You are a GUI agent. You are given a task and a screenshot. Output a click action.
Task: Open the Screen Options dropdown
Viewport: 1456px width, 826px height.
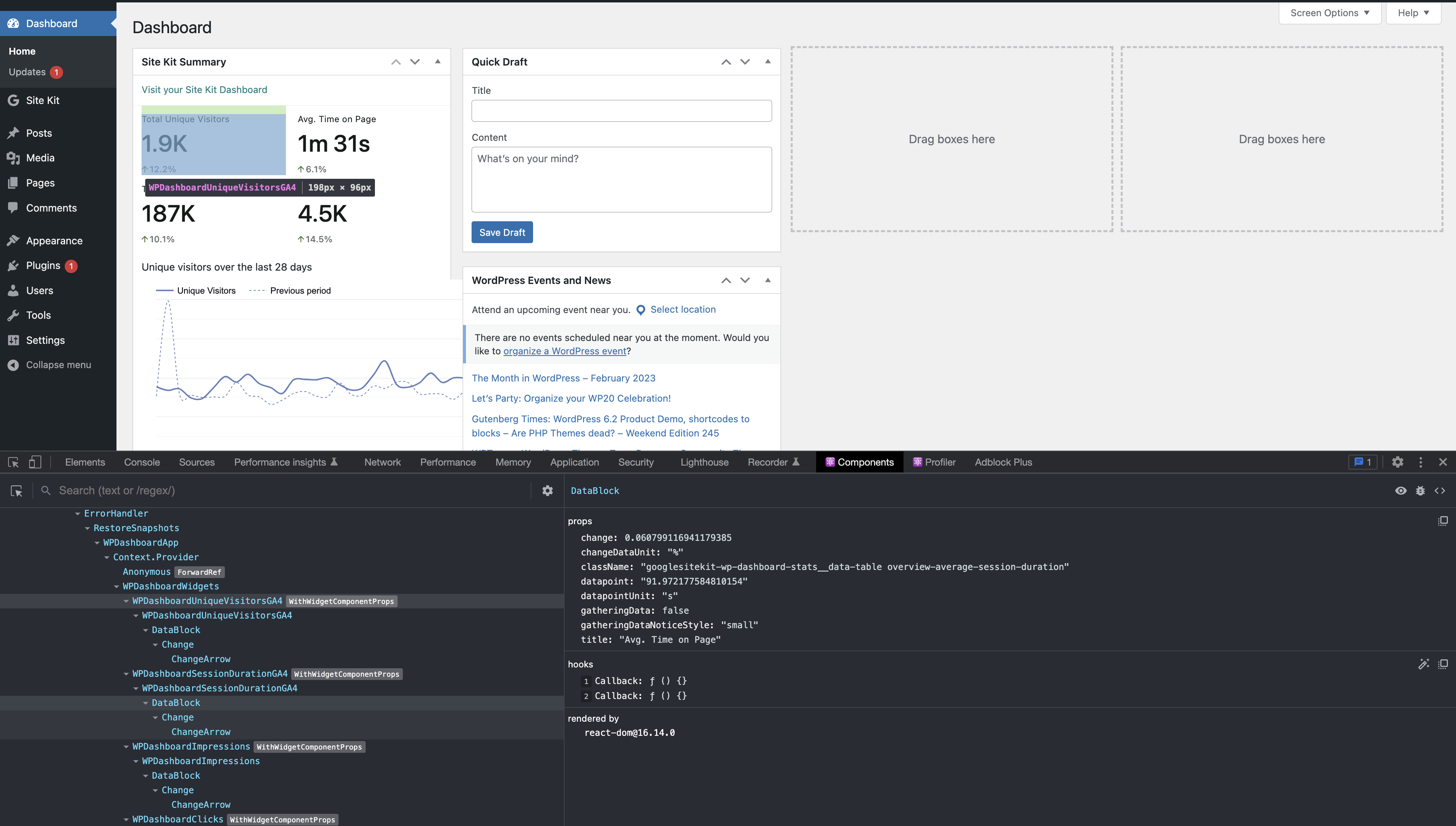point(1329,13)
